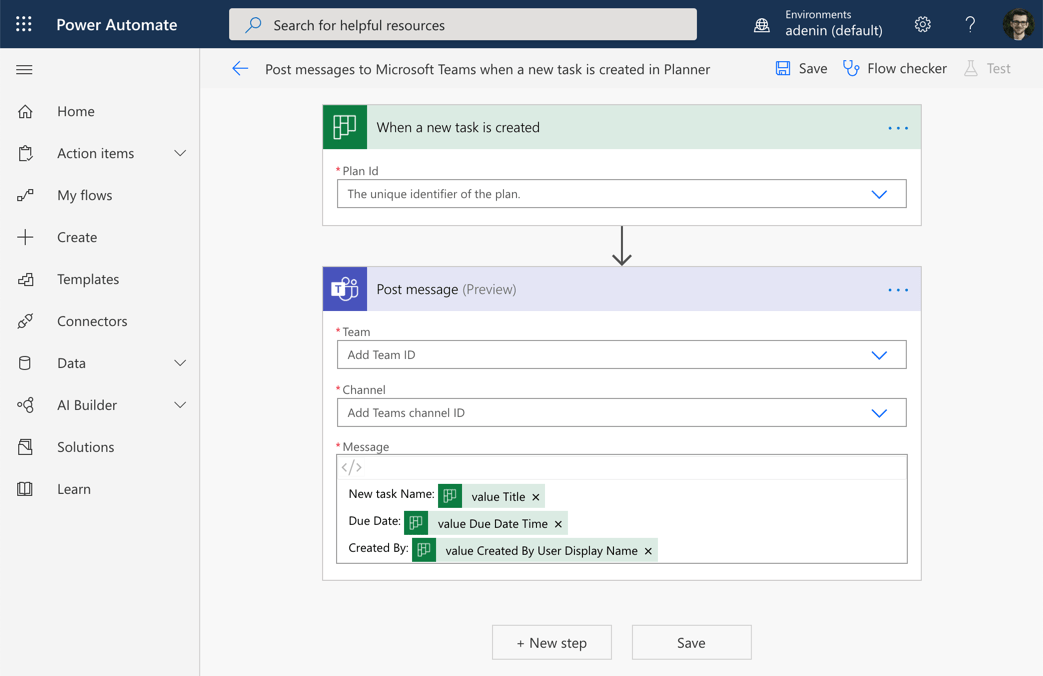Click the AI Builder icon
1043x676 pixels.
(25, 405)
